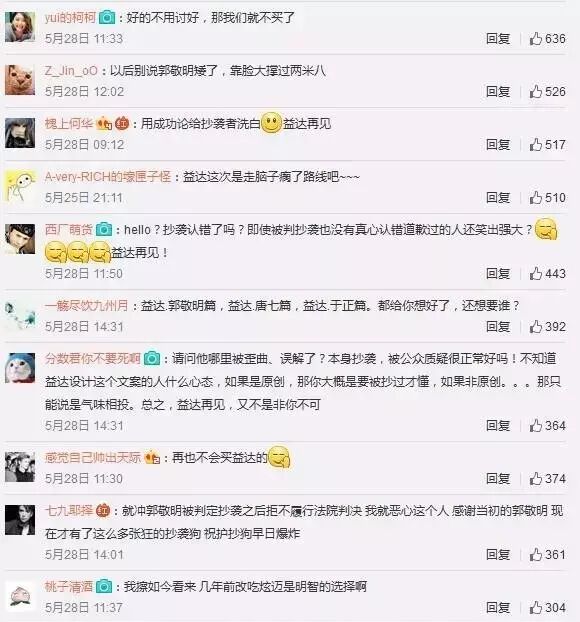
Task: Tap thumbs-up on 510-like comment
Action: tap(536, 198)
